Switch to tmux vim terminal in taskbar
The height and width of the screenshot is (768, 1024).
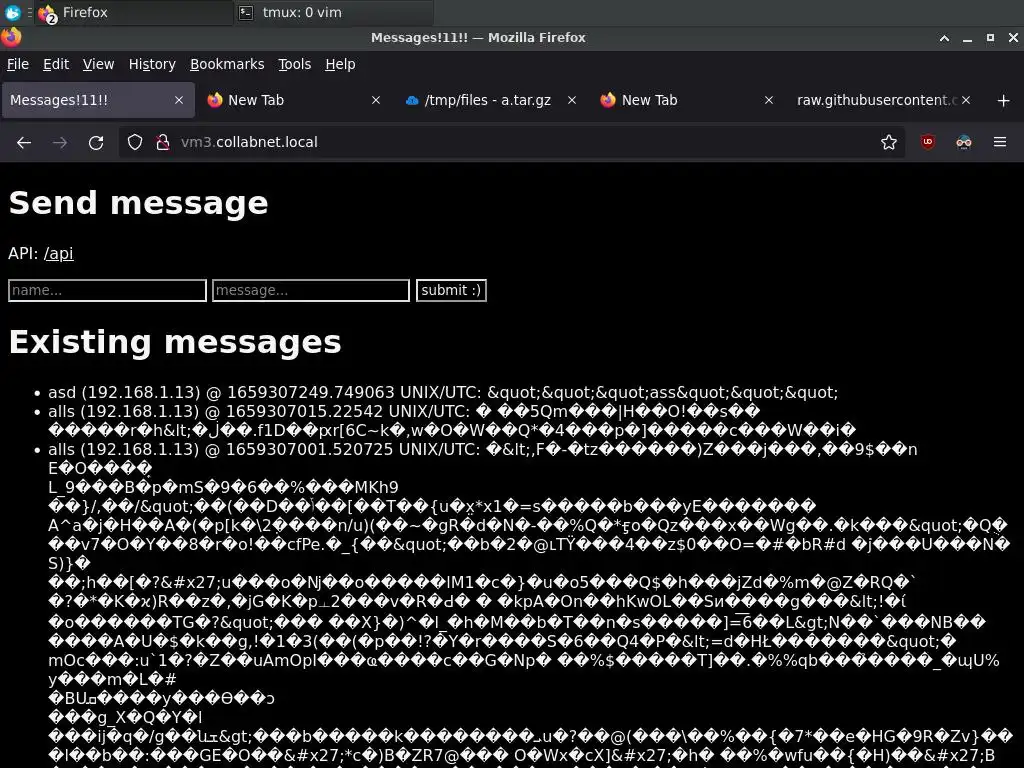[334, 12]
